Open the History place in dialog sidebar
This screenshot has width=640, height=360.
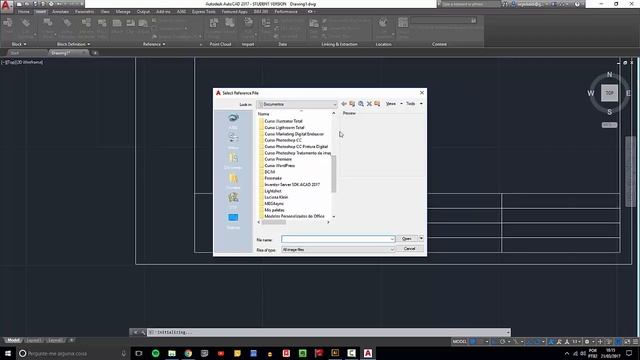233,140
